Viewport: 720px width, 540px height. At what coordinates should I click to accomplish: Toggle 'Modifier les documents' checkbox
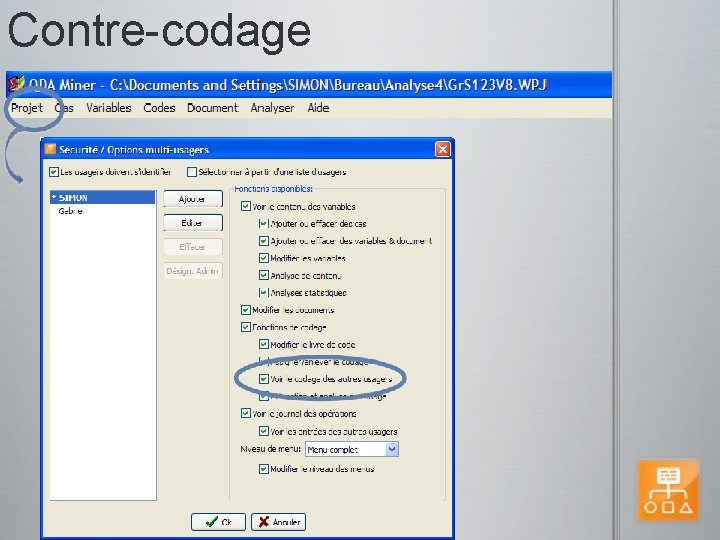click(246, 310)
